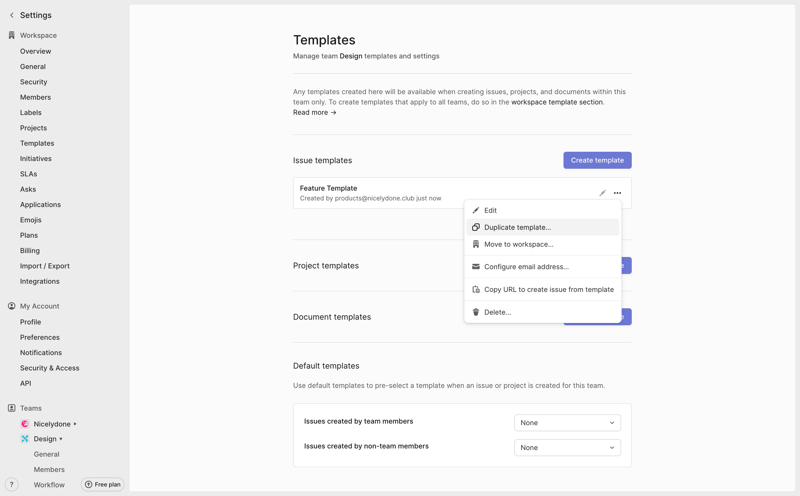
Task: Click the help question mark icon
Action: 11,485
